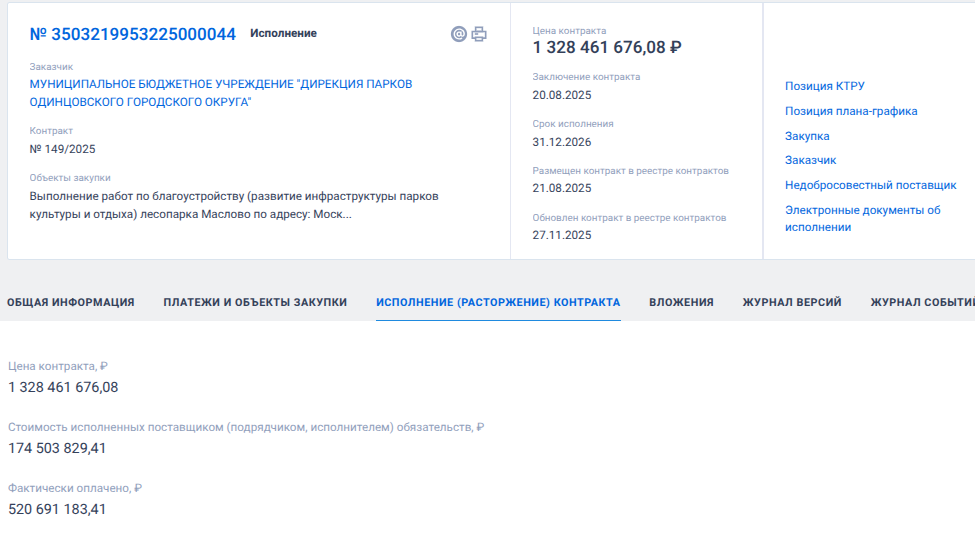
Task: Click the Фактически оплачено amount 520 691 183,41
Action: tap(57, 509)
